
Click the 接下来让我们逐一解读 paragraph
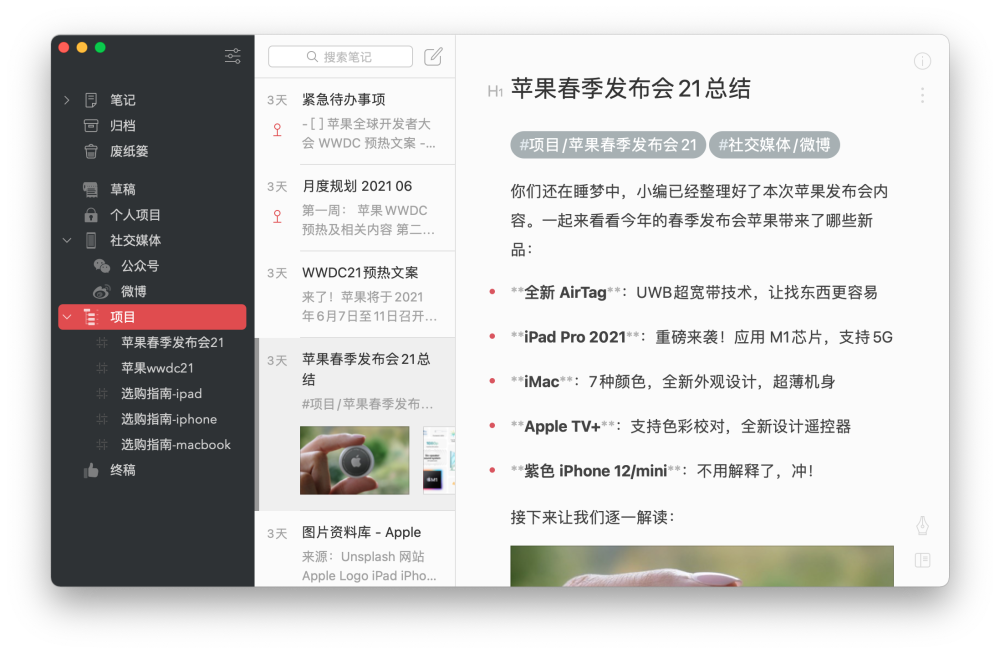pos(592,517)
